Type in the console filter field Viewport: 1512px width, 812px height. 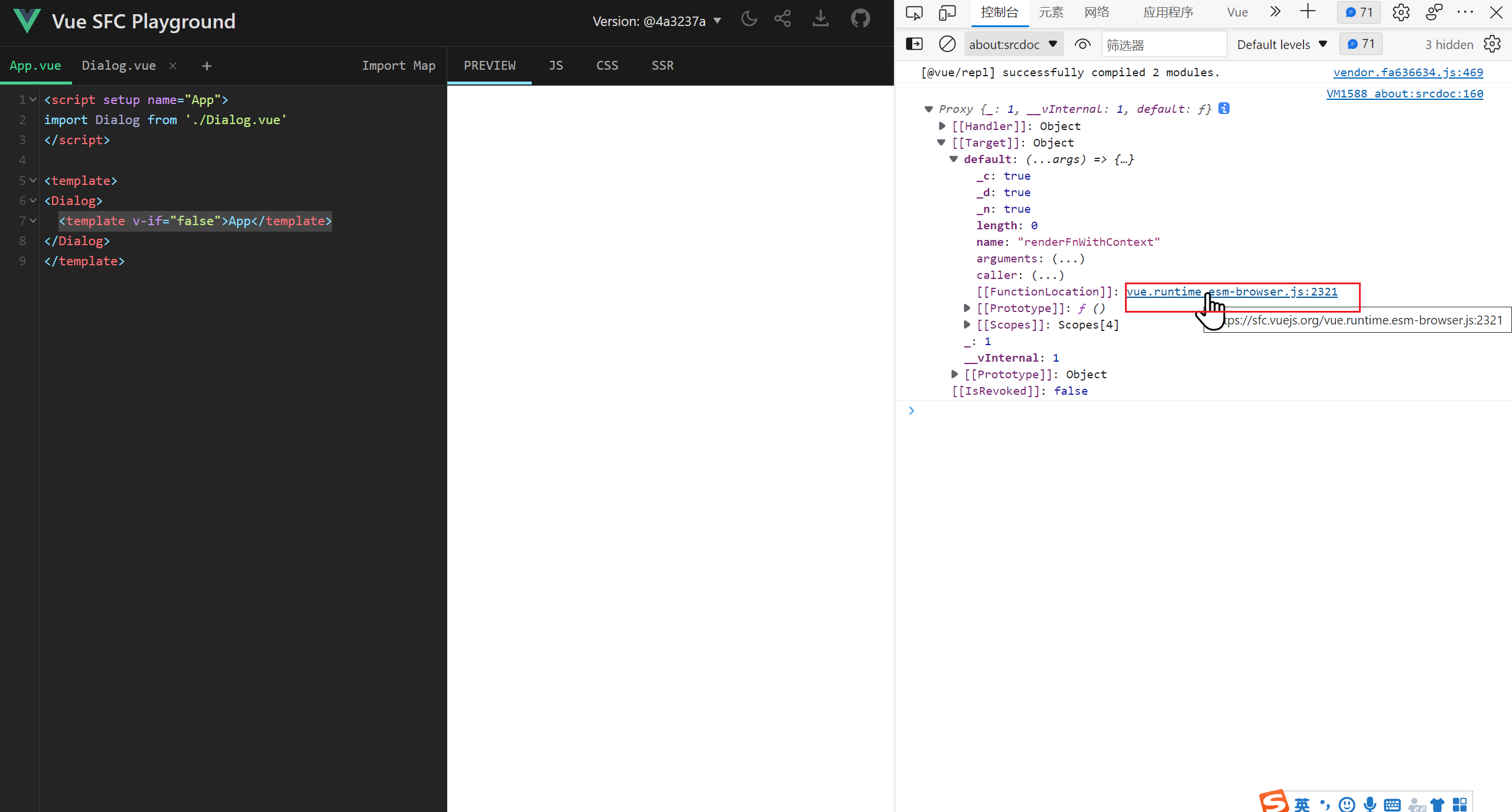tap(1163, 44)
